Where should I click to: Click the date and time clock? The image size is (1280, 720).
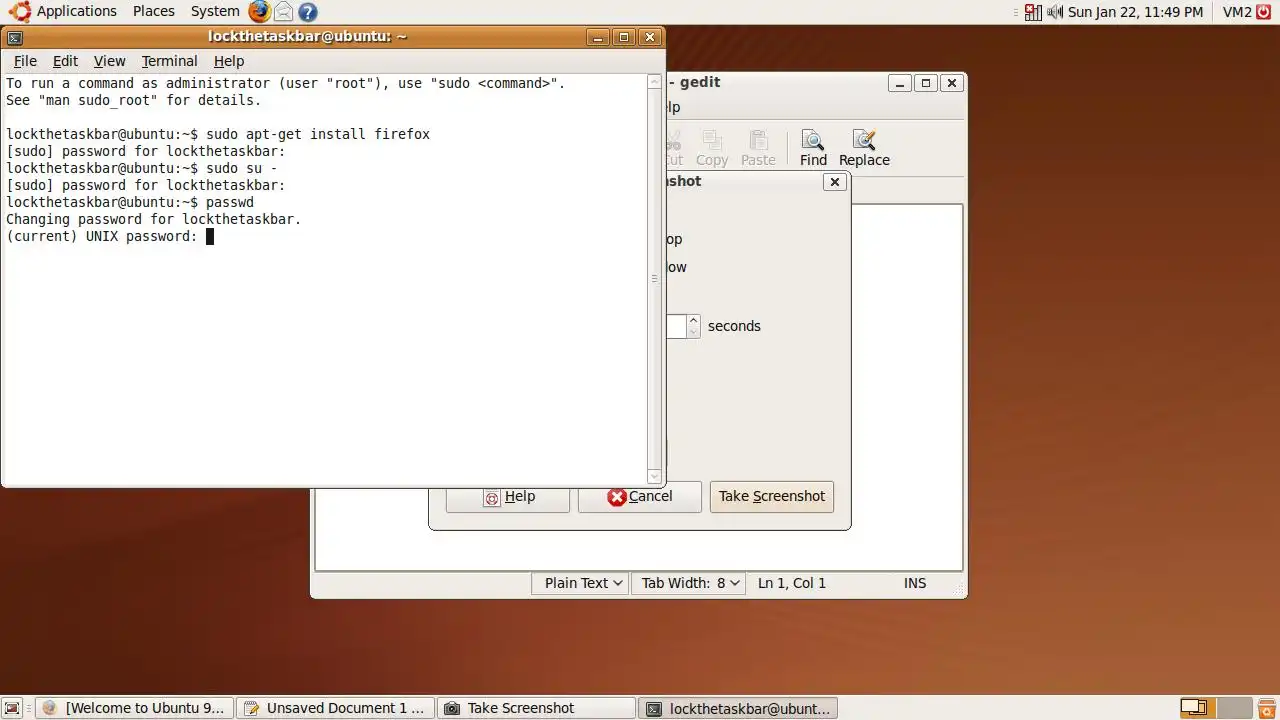(1135, 12)
